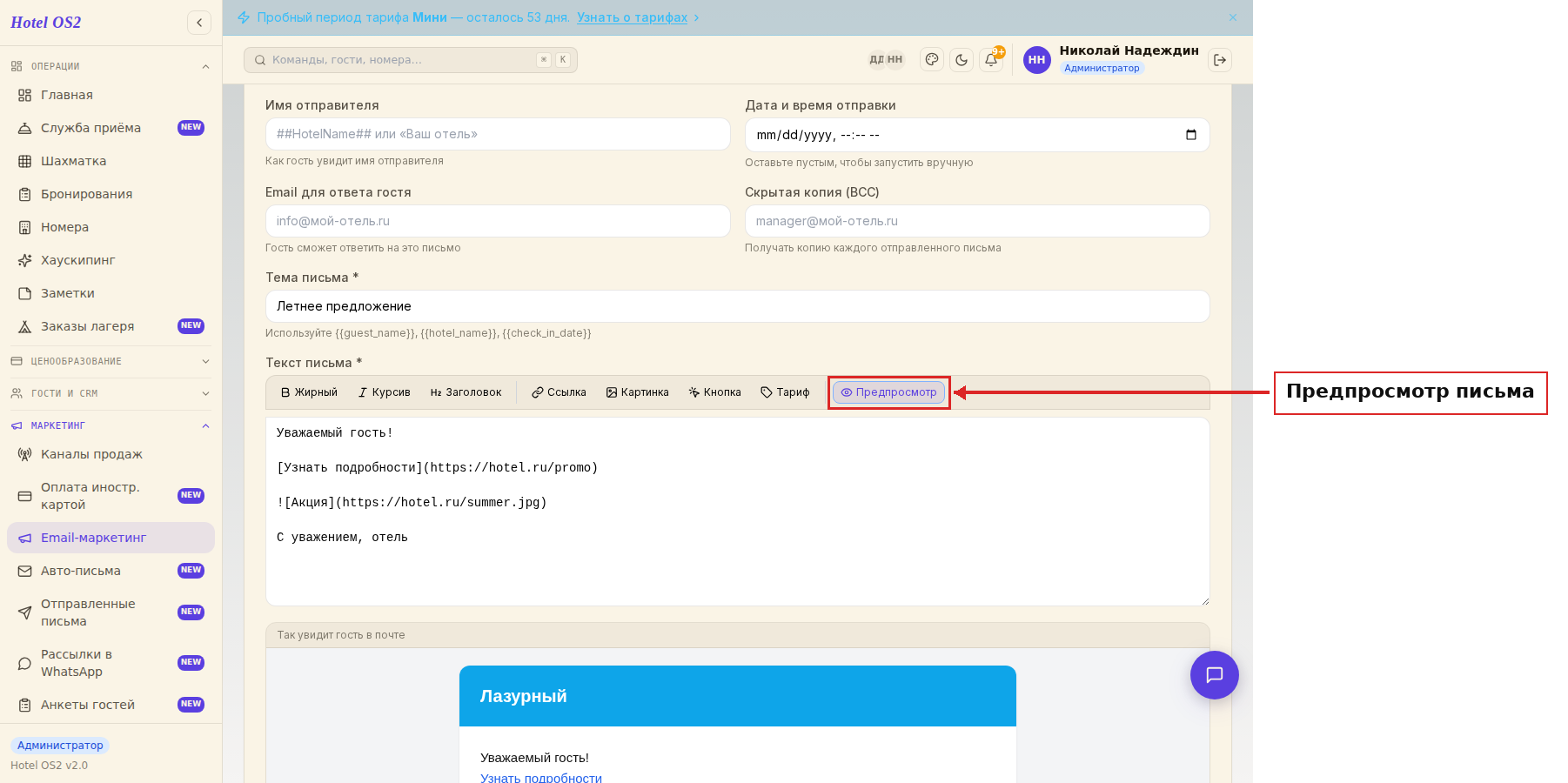1568x783 pixels.
Task: Expand the ЦЕНООБРАЗОВАНИЕ section
Action: pyautogui.click(x=111, y=361)
